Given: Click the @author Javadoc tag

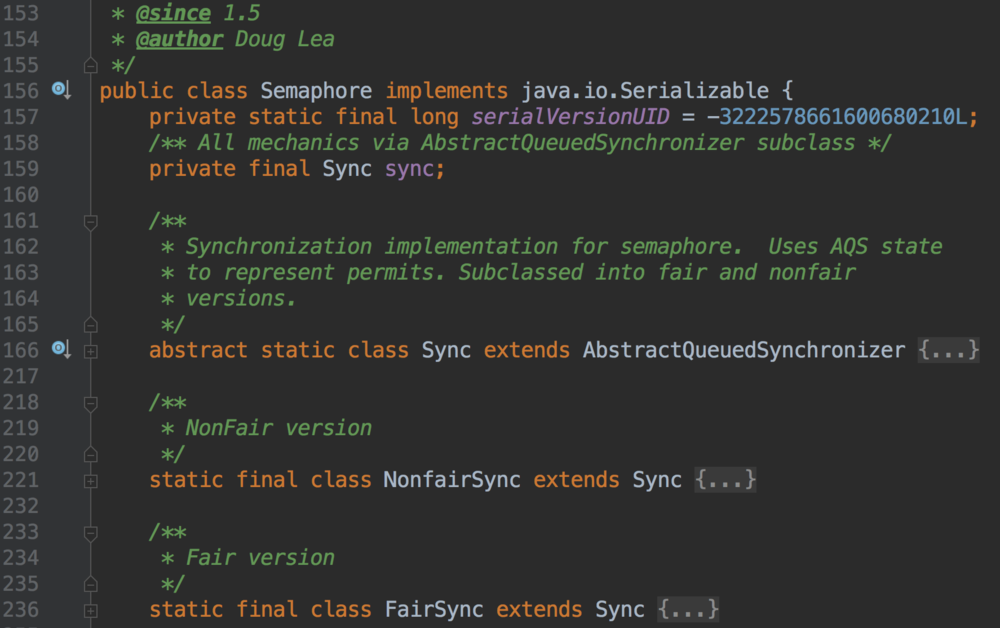Looking at the screenshot, I should (179, 39).
